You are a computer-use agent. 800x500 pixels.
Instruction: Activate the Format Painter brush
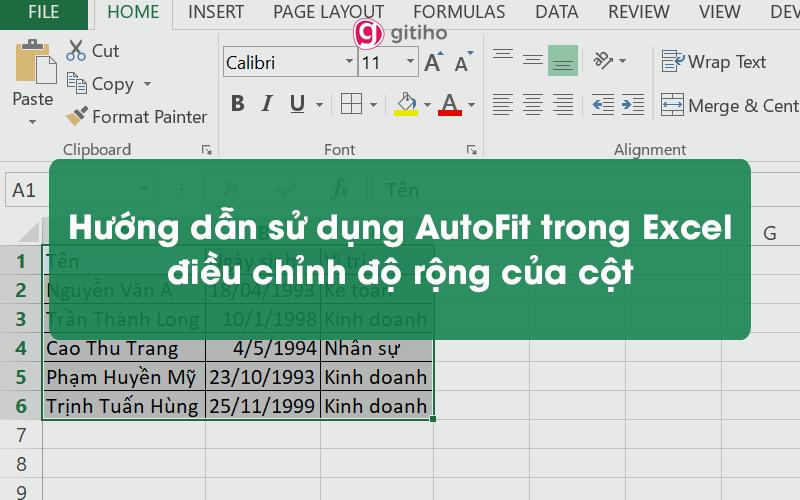click(137, 117)
